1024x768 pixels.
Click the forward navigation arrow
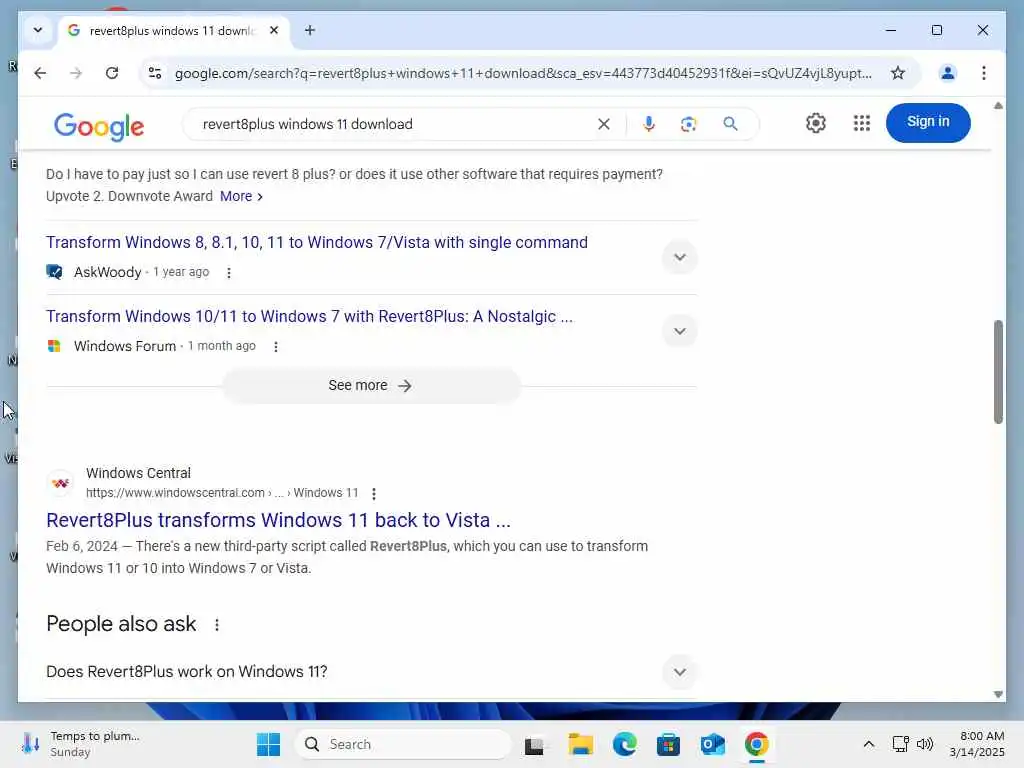76,73
